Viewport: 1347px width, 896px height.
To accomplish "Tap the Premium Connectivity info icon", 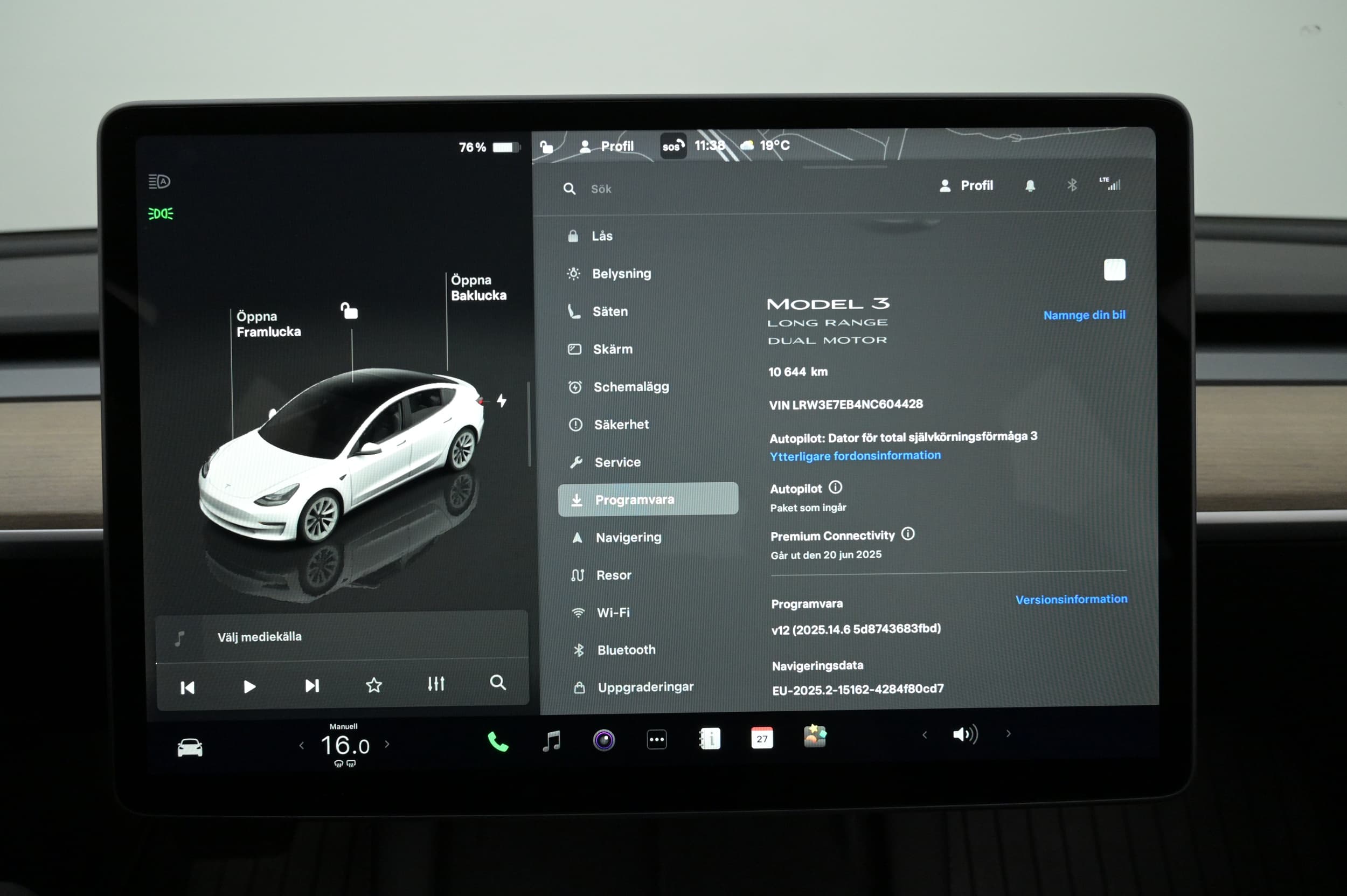I will click(907, 534).
